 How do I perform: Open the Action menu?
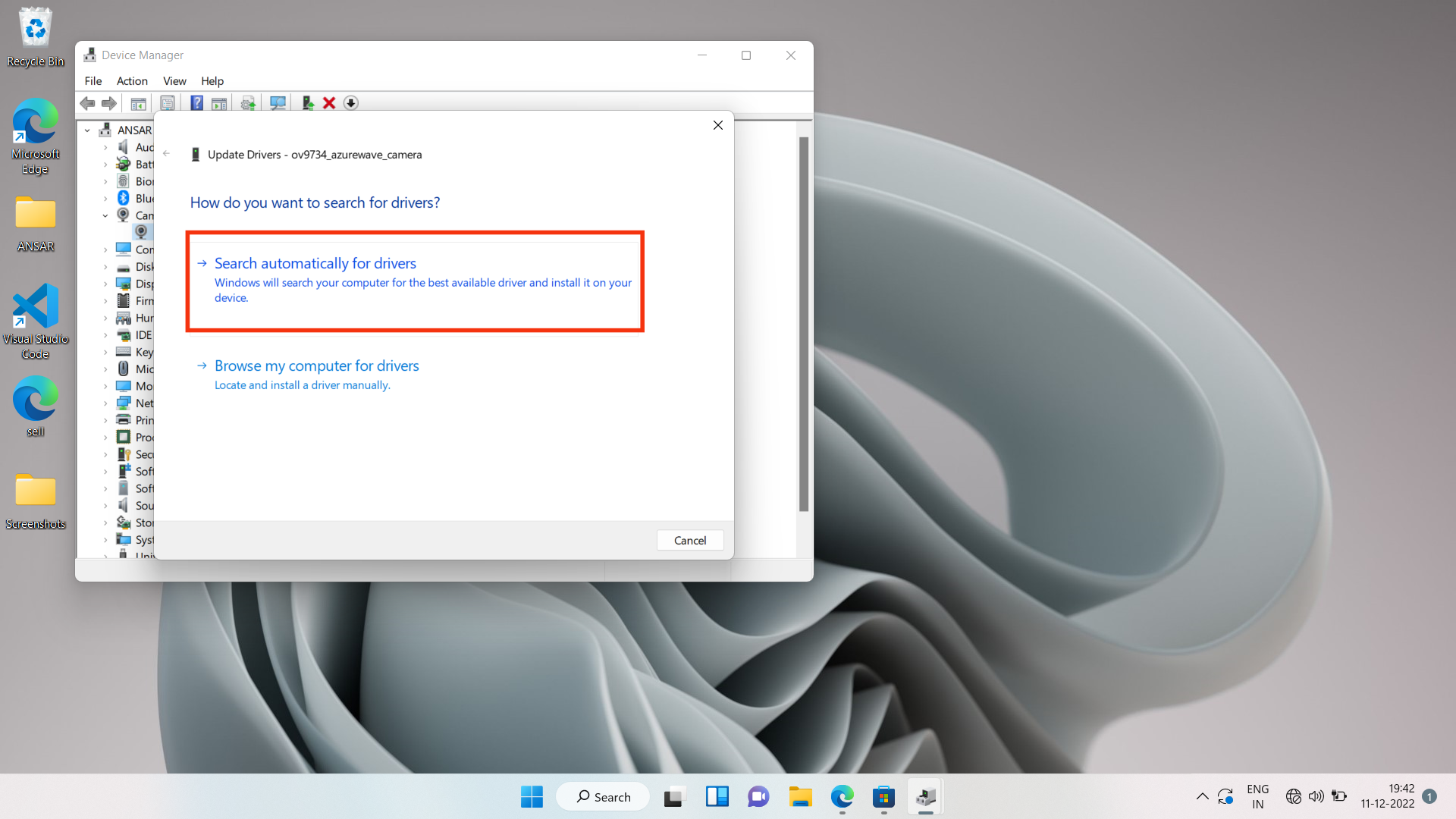tap(132, 81)
